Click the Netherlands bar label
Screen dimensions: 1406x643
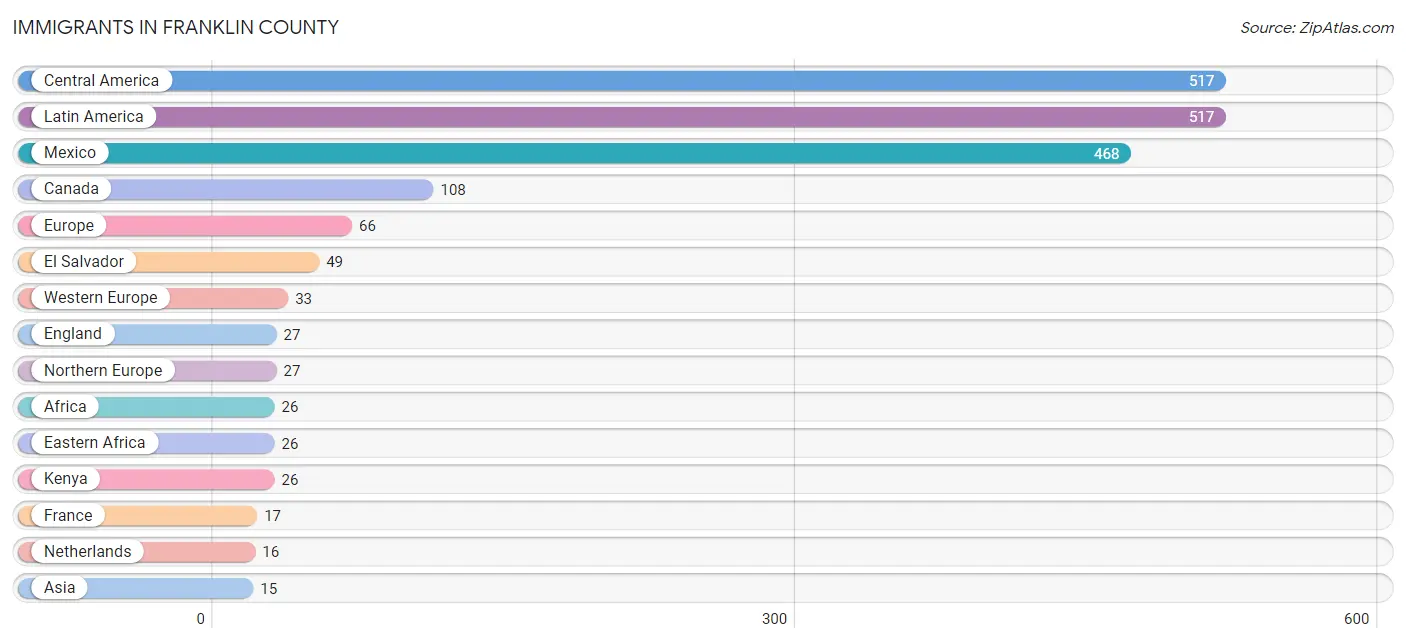point(88,552)
